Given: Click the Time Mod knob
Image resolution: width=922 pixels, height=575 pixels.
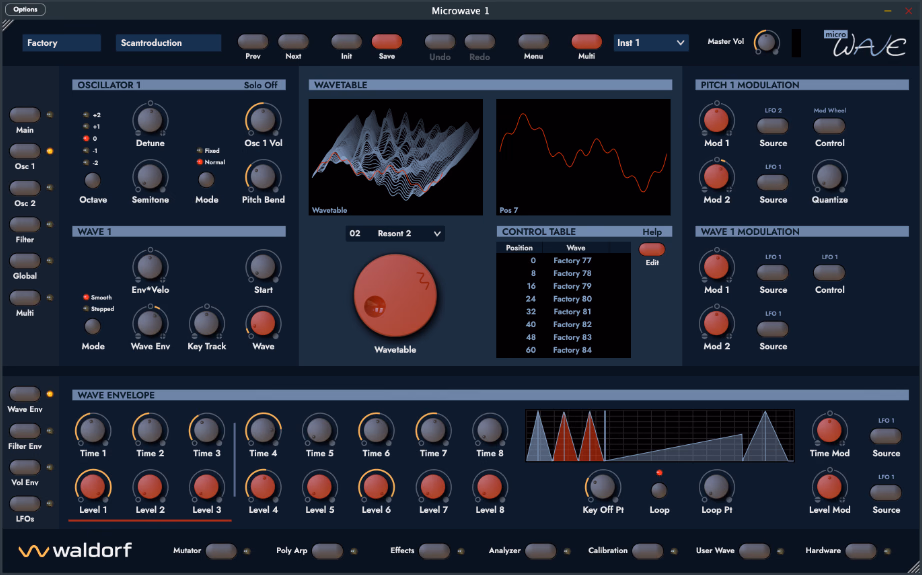Looking at the screenshot, I should (x=829, y=430).
